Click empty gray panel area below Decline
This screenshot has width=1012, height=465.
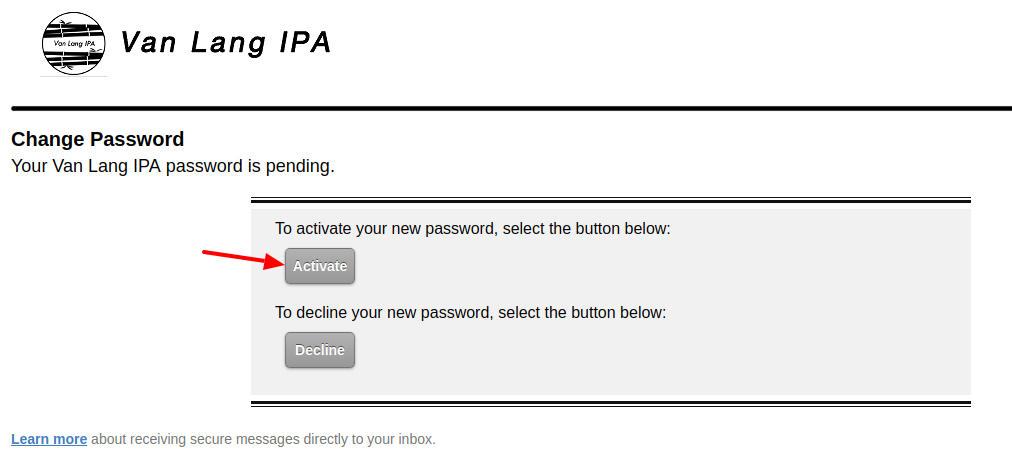[611, 381]
